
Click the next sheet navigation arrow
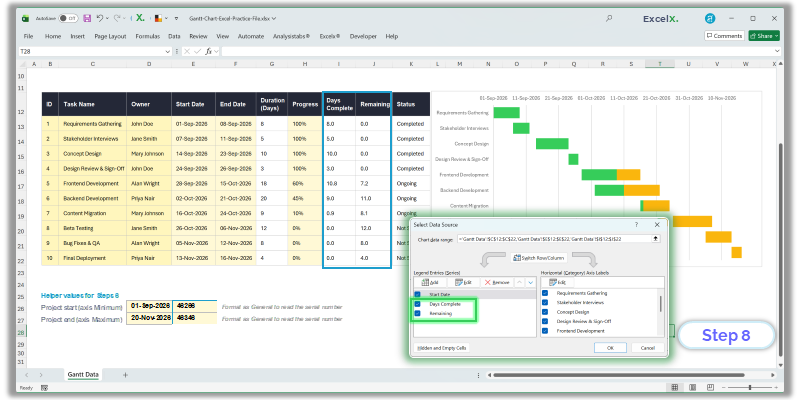pyautogui.click(x=41, y=375)
